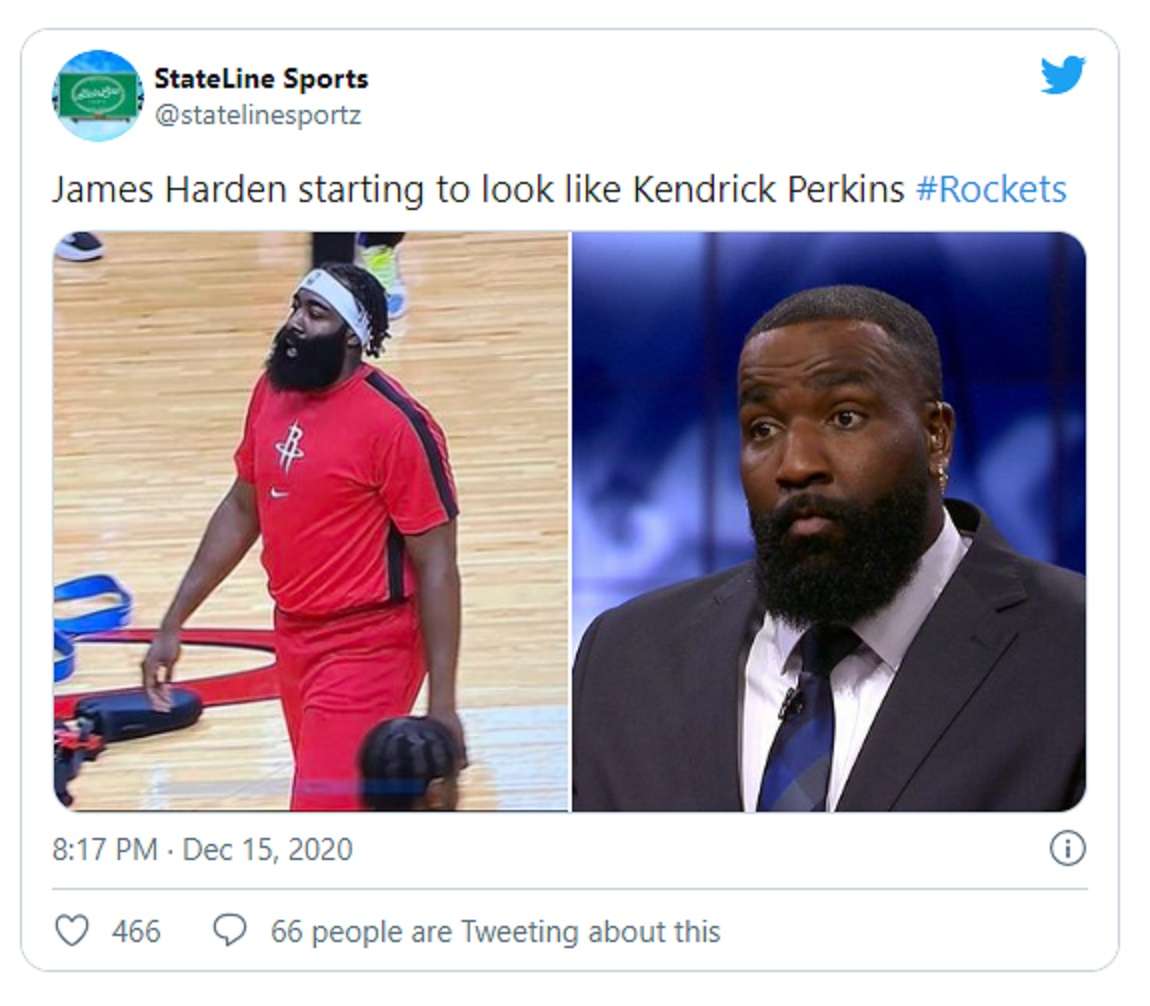Click the white headband in left photo

(338, 301)
